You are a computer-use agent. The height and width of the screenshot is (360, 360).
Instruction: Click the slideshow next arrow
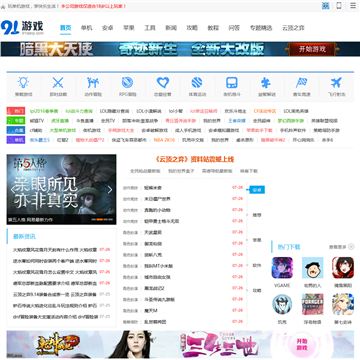coord(110,190)
